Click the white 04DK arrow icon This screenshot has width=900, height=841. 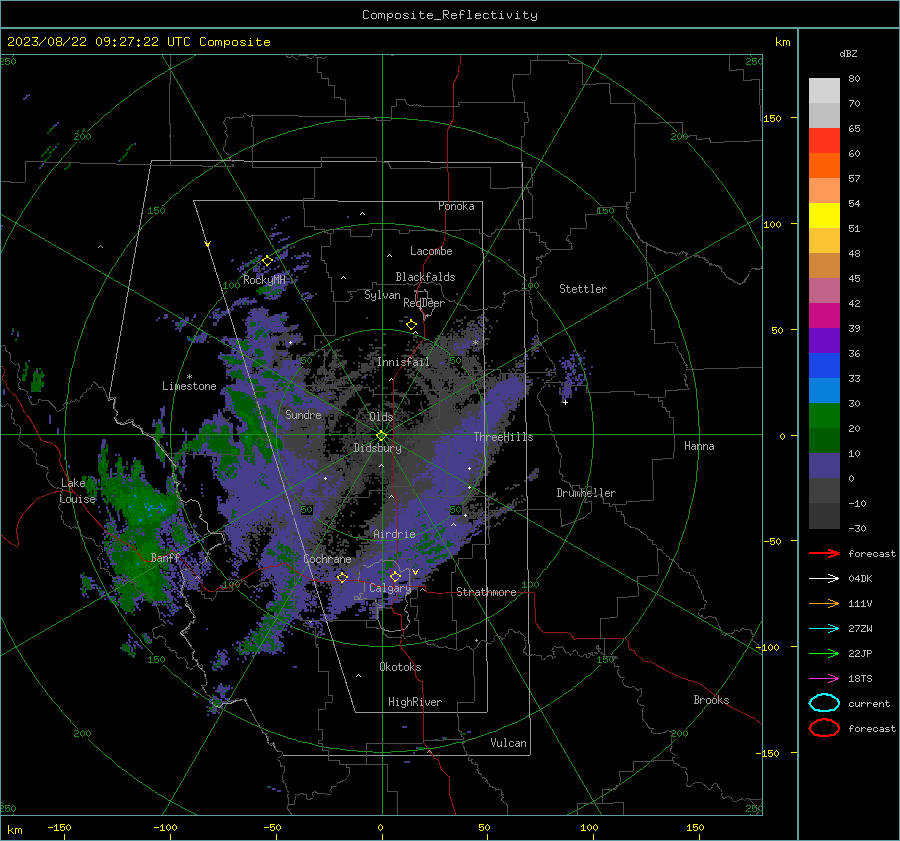pyautogui.click(x=824, y=578)
